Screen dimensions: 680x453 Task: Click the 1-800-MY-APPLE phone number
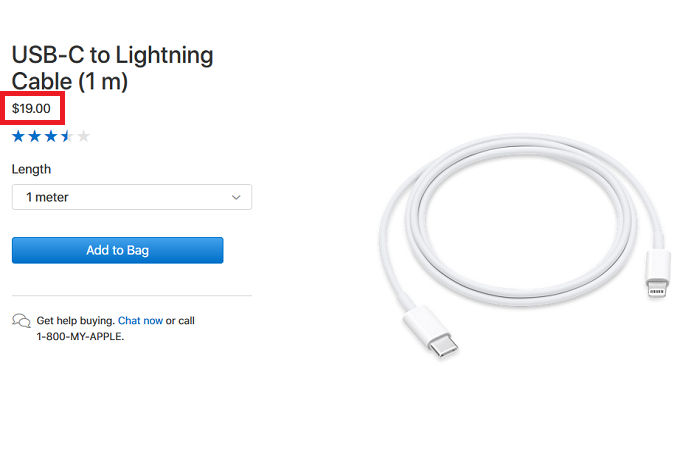pyautogui.click(x=80, y=337)
